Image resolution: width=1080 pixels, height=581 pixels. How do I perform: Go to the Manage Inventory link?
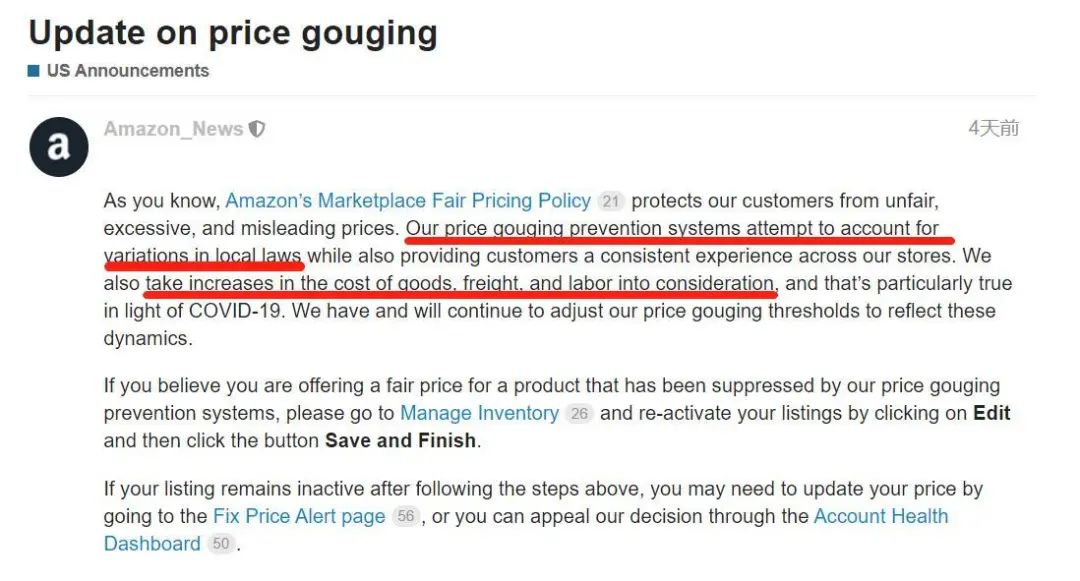(479, 413)
